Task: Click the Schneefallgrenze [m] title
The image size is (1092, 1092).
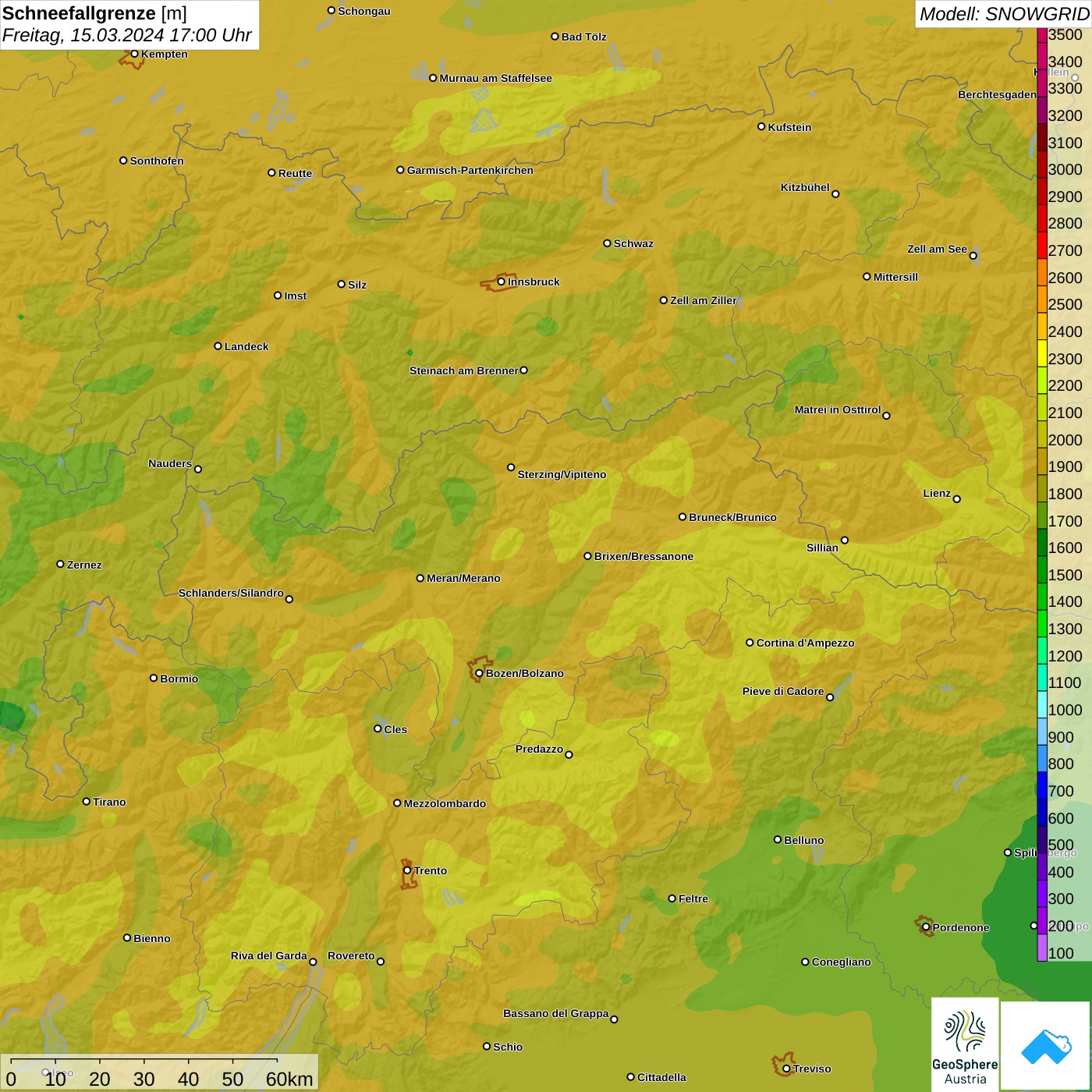Action: pyautogui.click(x=94, y=13)
